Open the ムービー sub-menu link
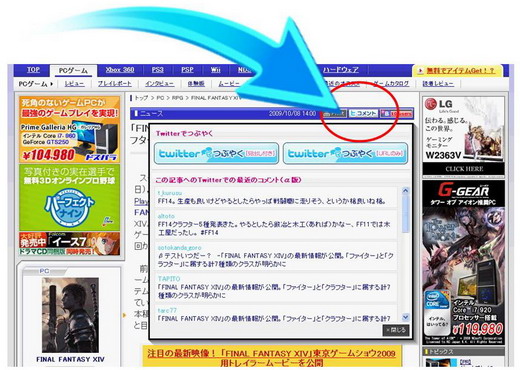 tap(229, 84)
